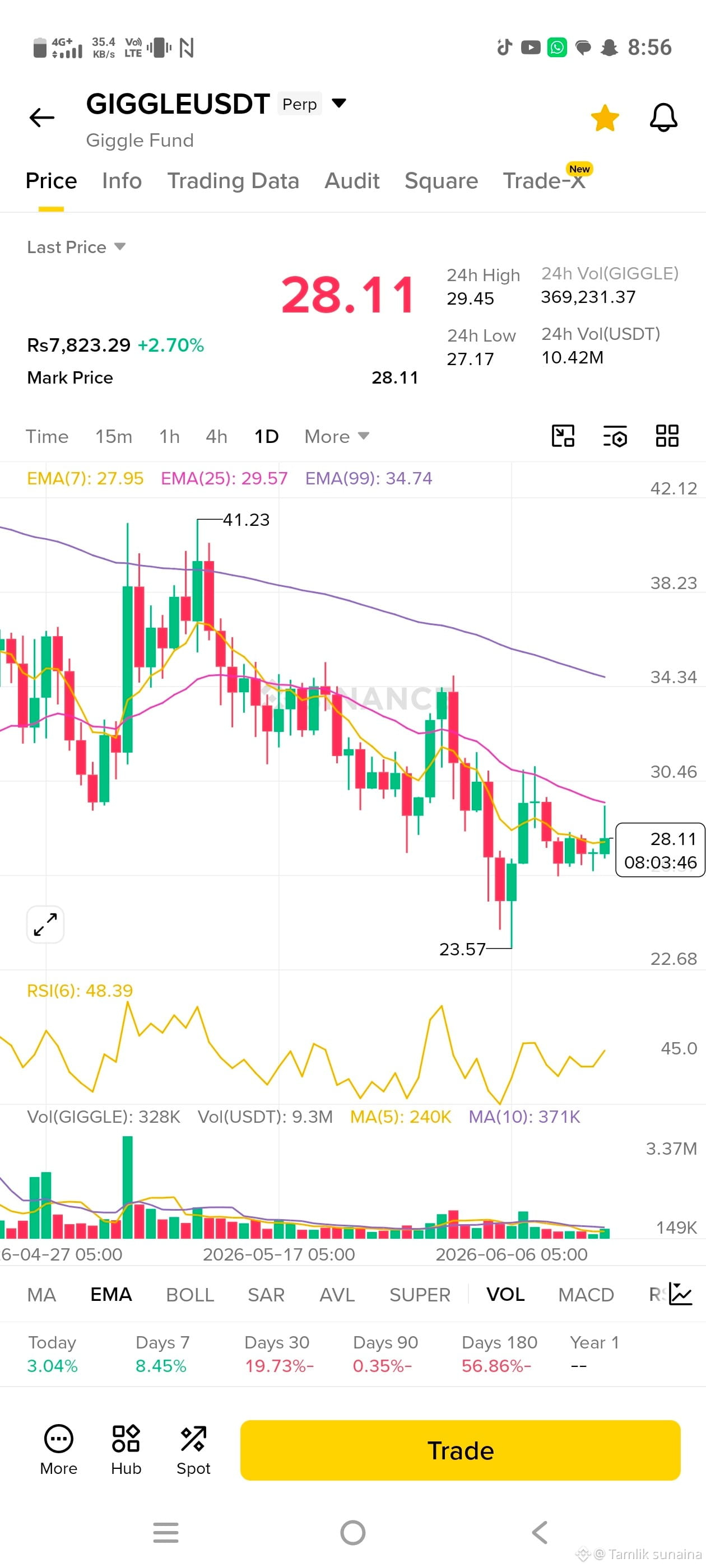This screenshot has height=1568, width=706.
Task: Tap the Days 7 performance 8.45%
Action: click(161, 1354)
